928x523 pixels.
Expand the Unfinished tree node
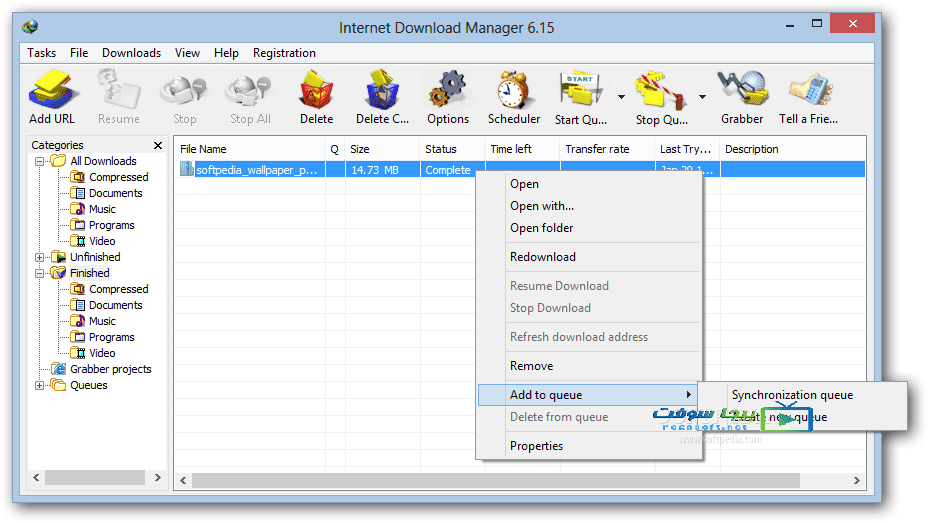[x=39, y=257]
